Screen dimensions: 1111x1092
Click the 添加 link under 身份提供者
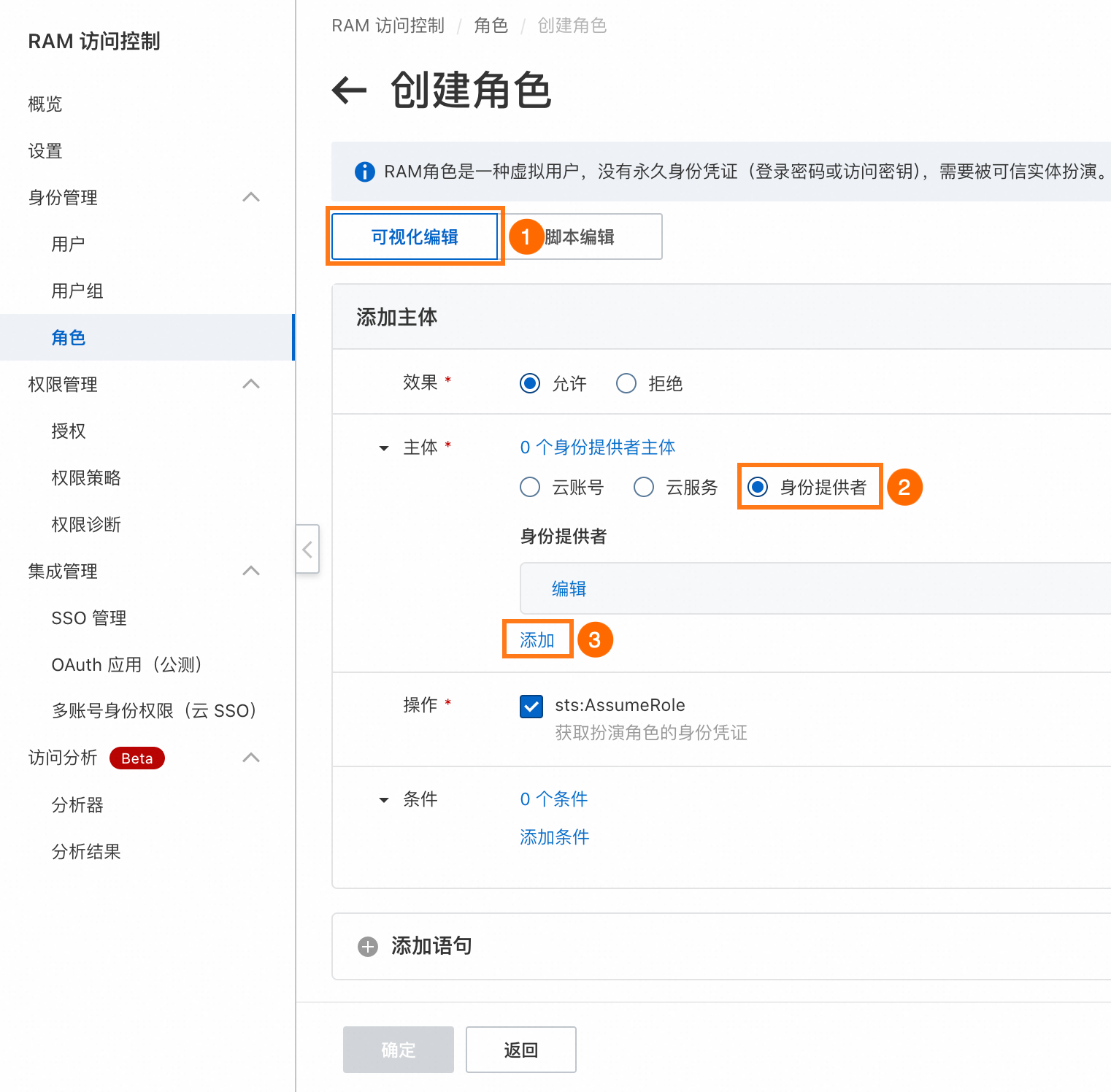537,639
